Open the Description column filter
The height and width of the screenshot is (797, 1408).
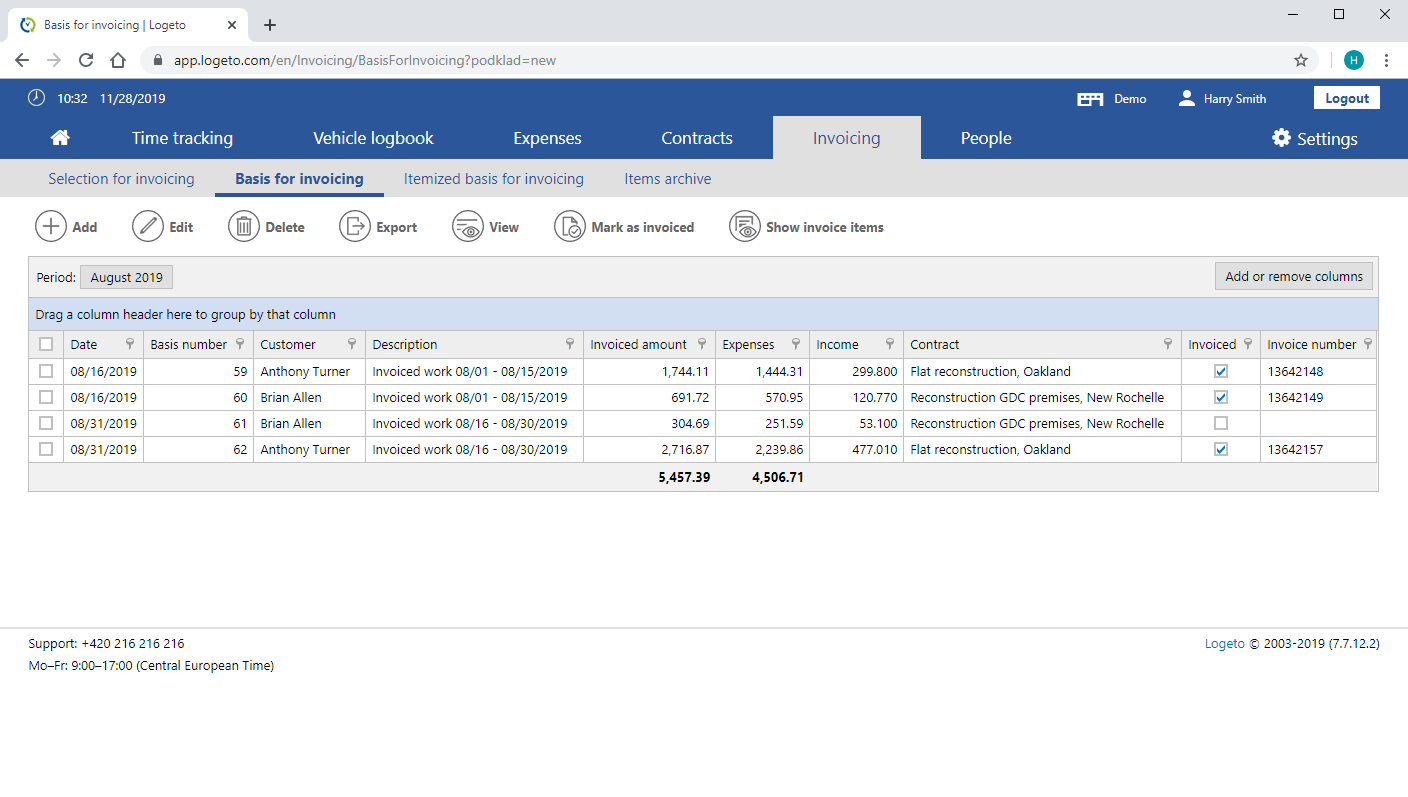pos(570,344)
